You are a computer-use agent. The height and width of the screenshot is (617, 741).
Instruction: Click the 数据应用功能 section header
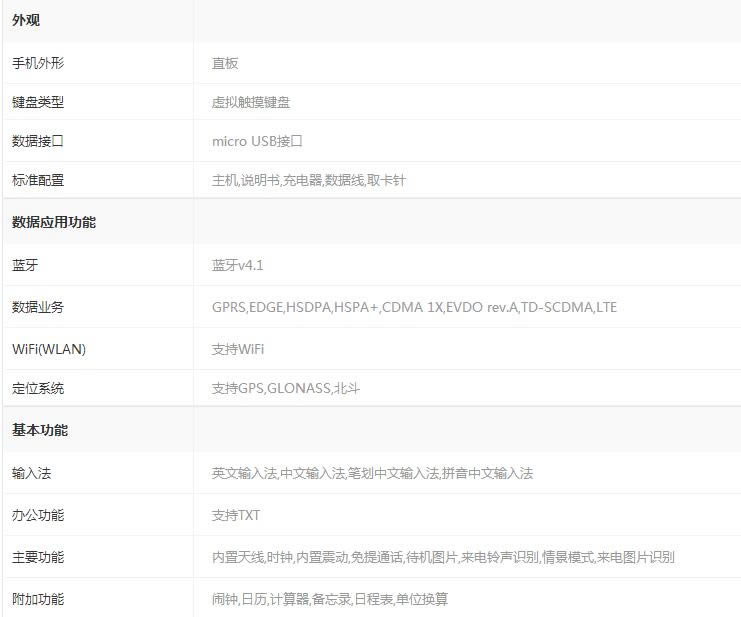(54, 222)
